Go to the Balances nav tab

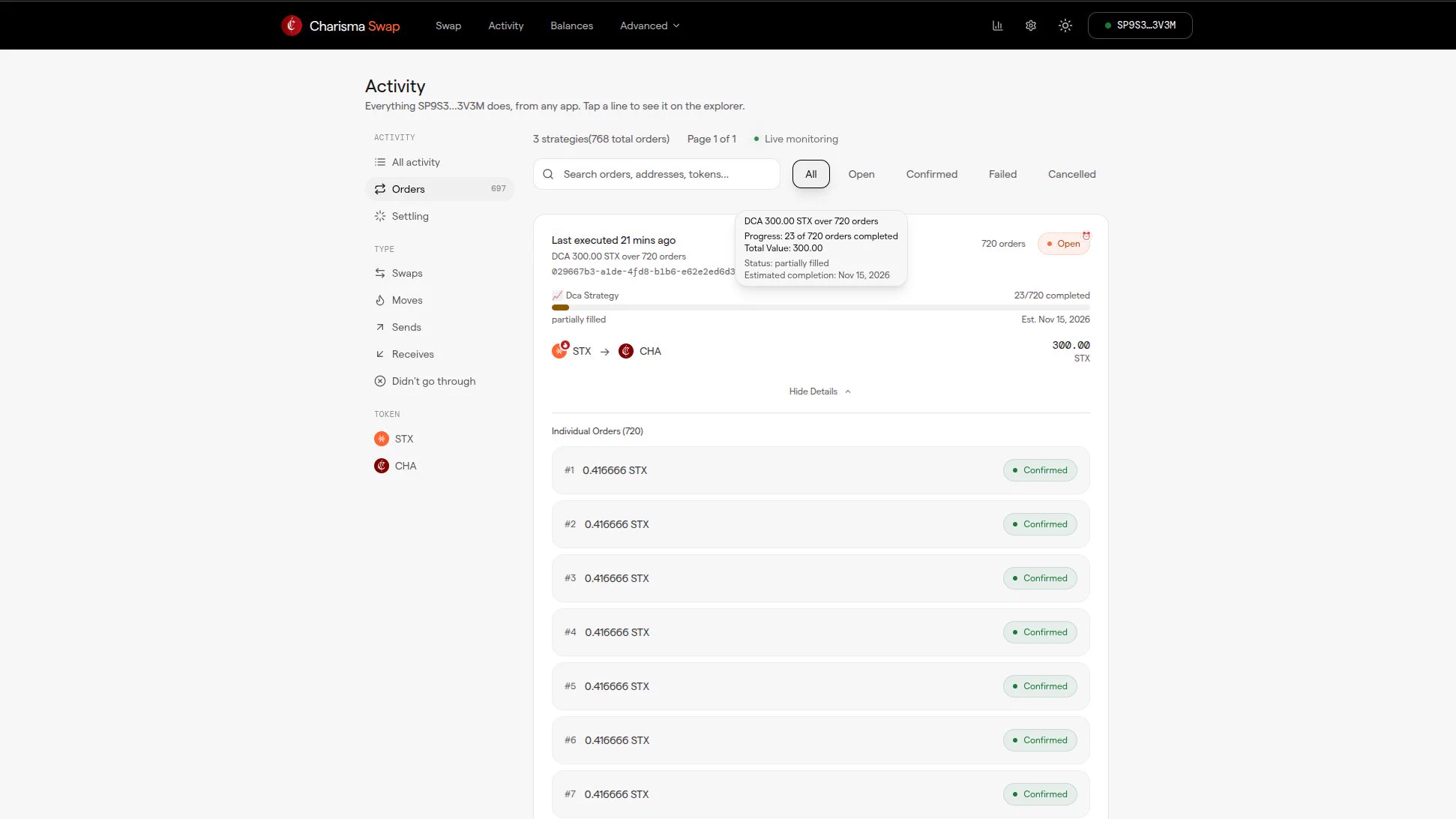point(571,25)
